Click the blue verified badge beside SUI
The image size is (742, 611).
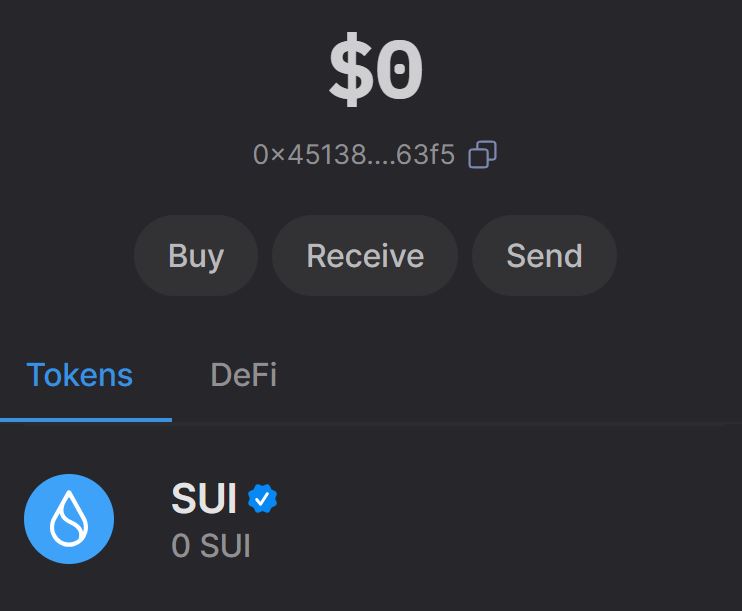pos(263,498)
